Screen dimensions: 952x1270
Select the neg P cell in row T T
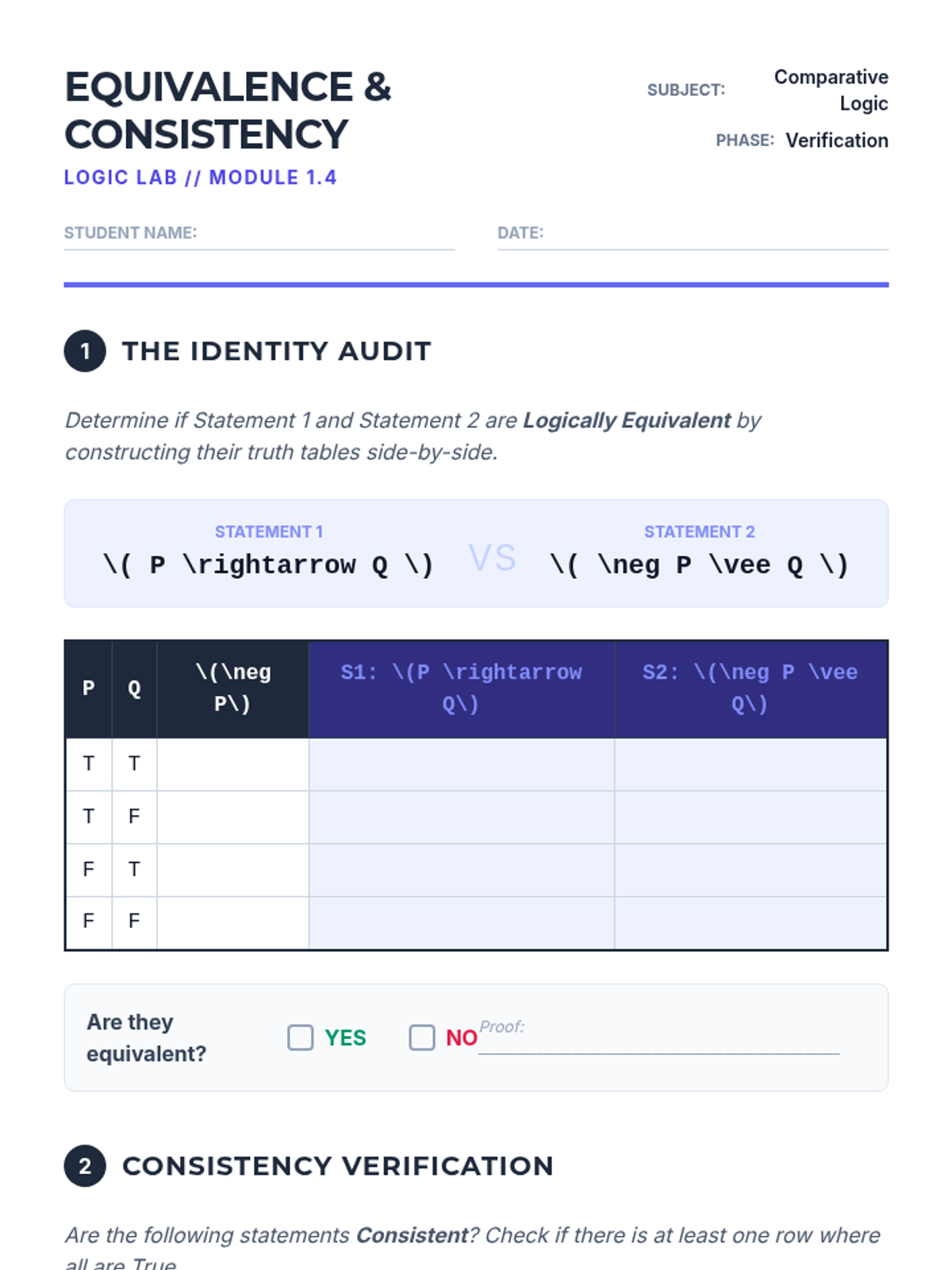232,764
